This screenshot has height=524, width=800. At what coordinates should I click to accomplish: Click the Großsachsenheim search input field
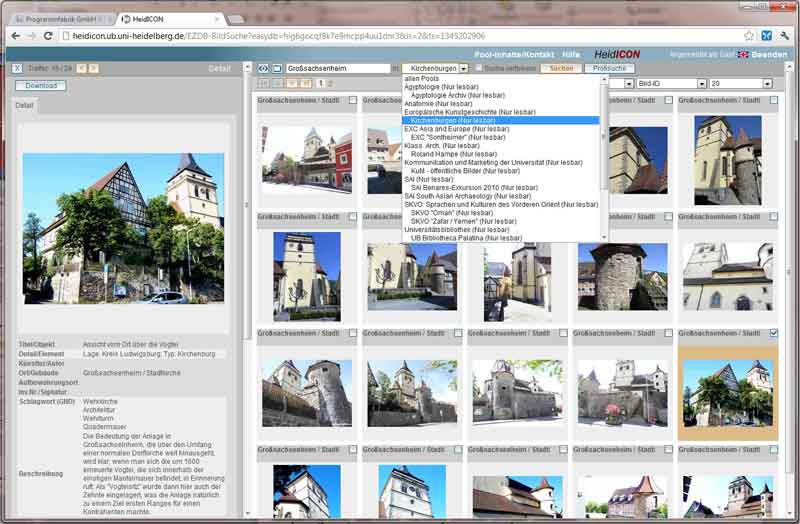click(x=338, y=68)
